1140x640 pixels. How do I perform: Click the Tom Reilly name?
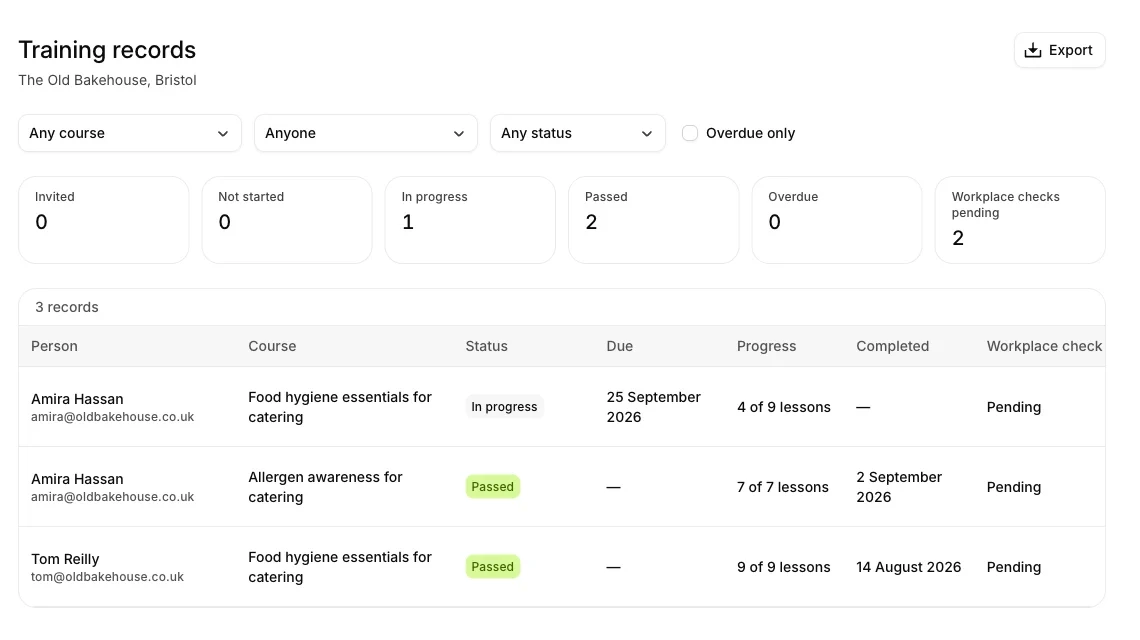[65, 559]
